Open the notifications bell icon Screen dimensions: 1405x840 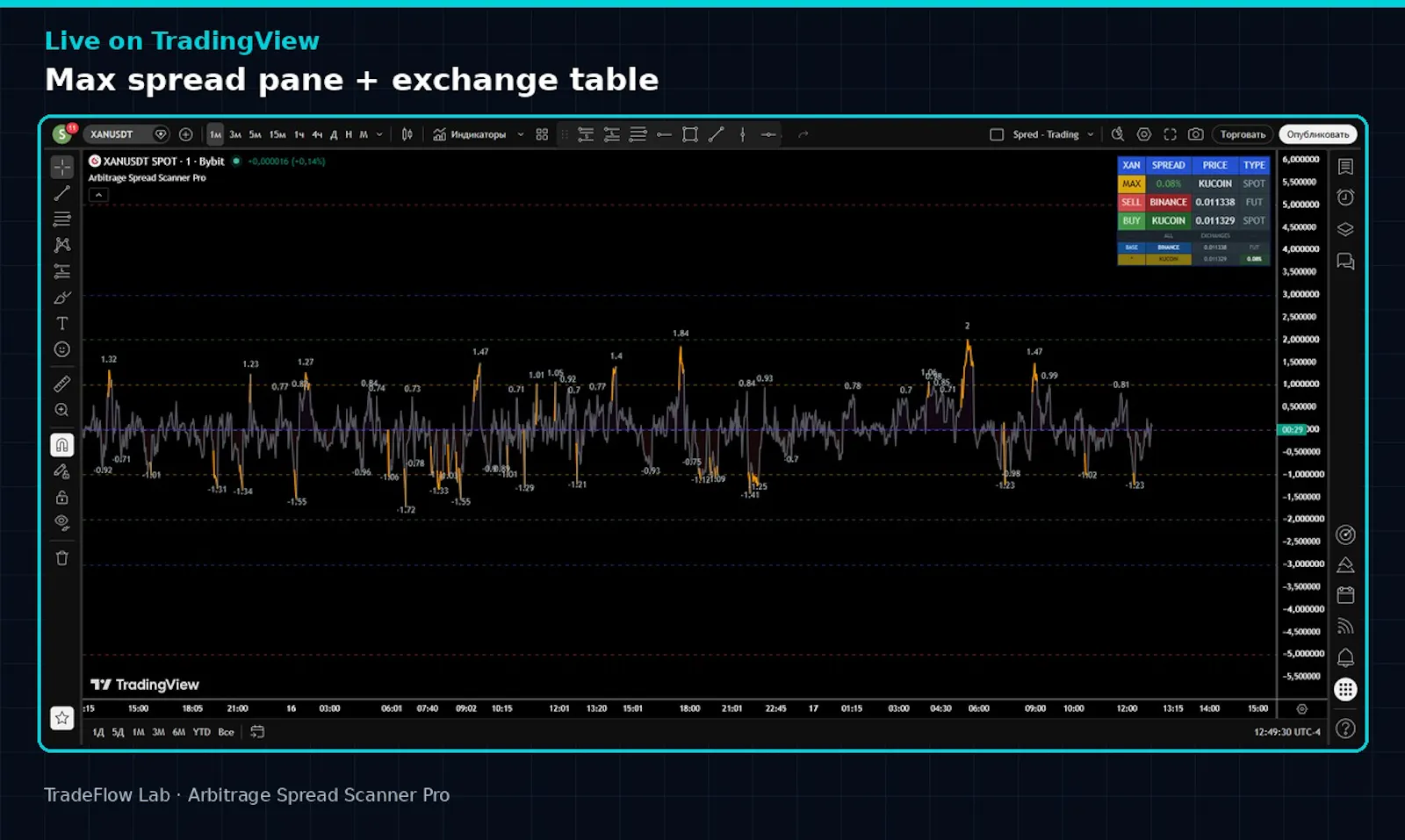tap(1345, 658)
